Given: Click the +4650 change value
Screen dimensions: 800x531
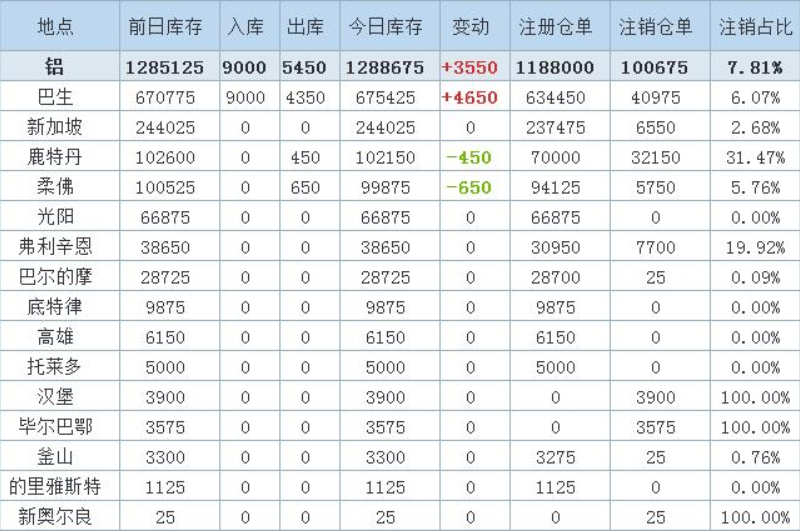Looking at the screenshot, I should pos(471,98).
